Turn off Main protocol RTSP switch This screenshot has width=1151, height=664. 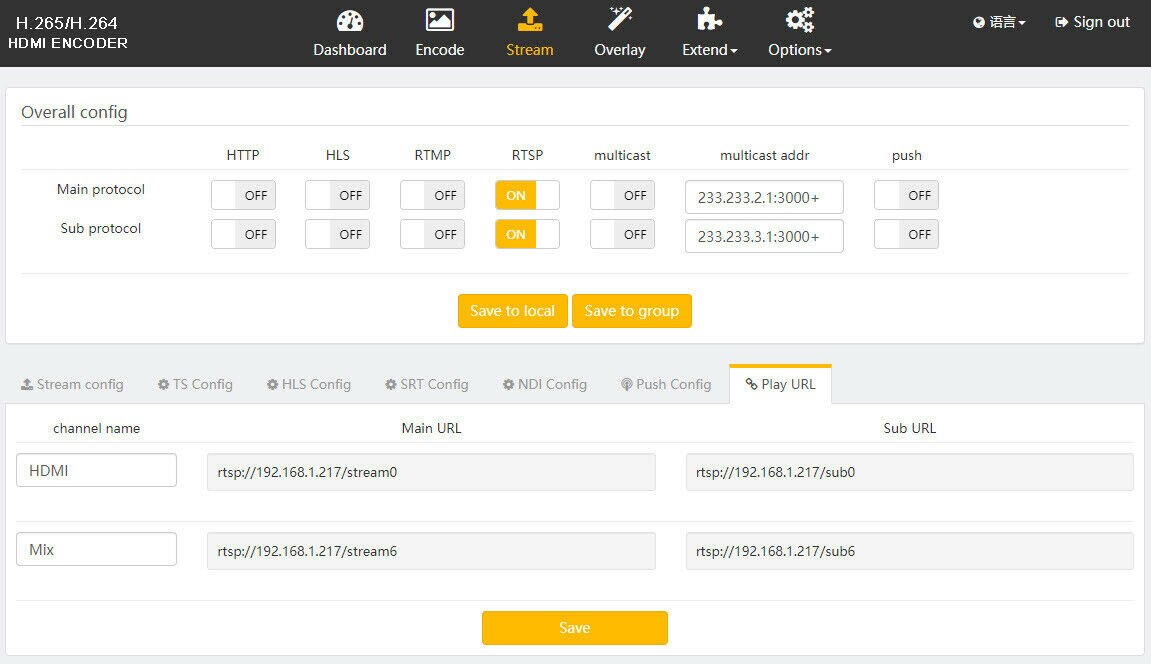pyautogui.click(x=527, y=195)
